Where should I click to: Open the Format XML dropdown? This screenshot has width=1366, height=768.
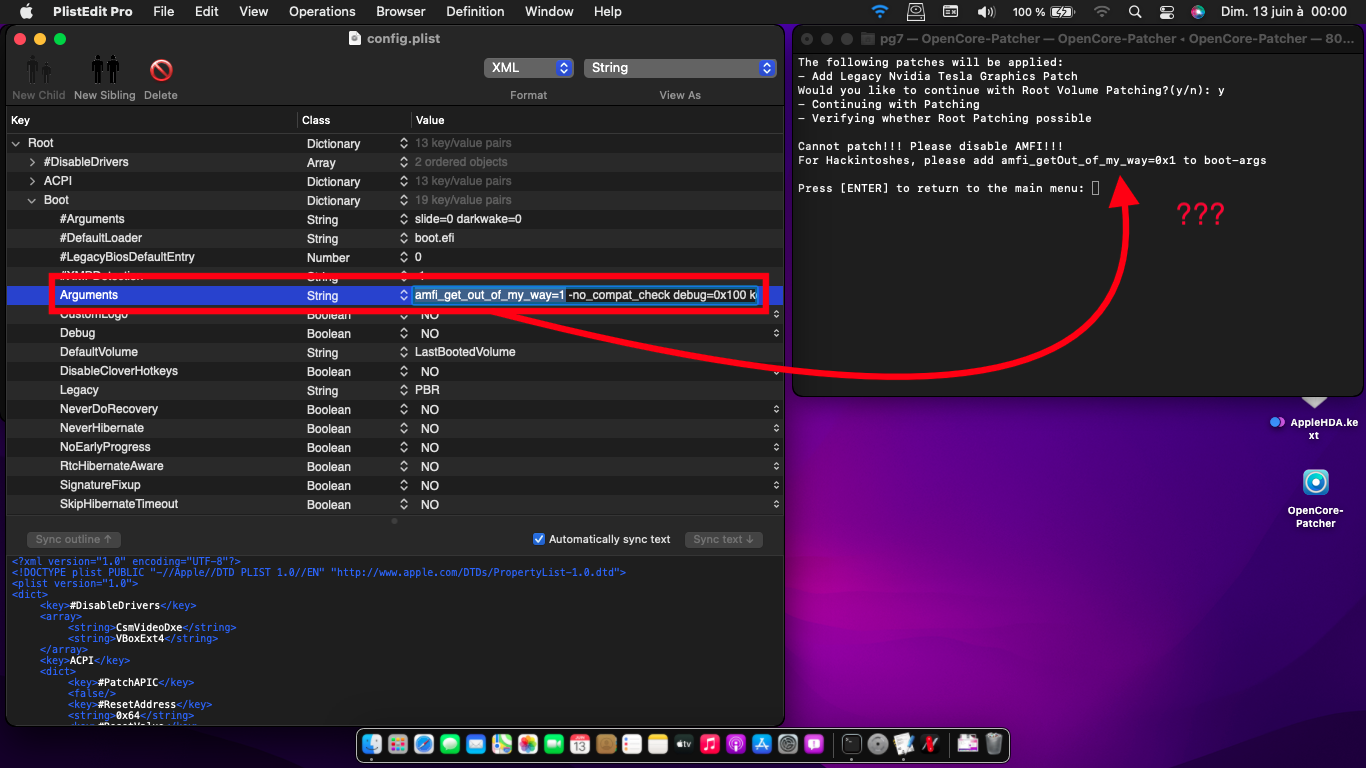click(x=528, y=68)
